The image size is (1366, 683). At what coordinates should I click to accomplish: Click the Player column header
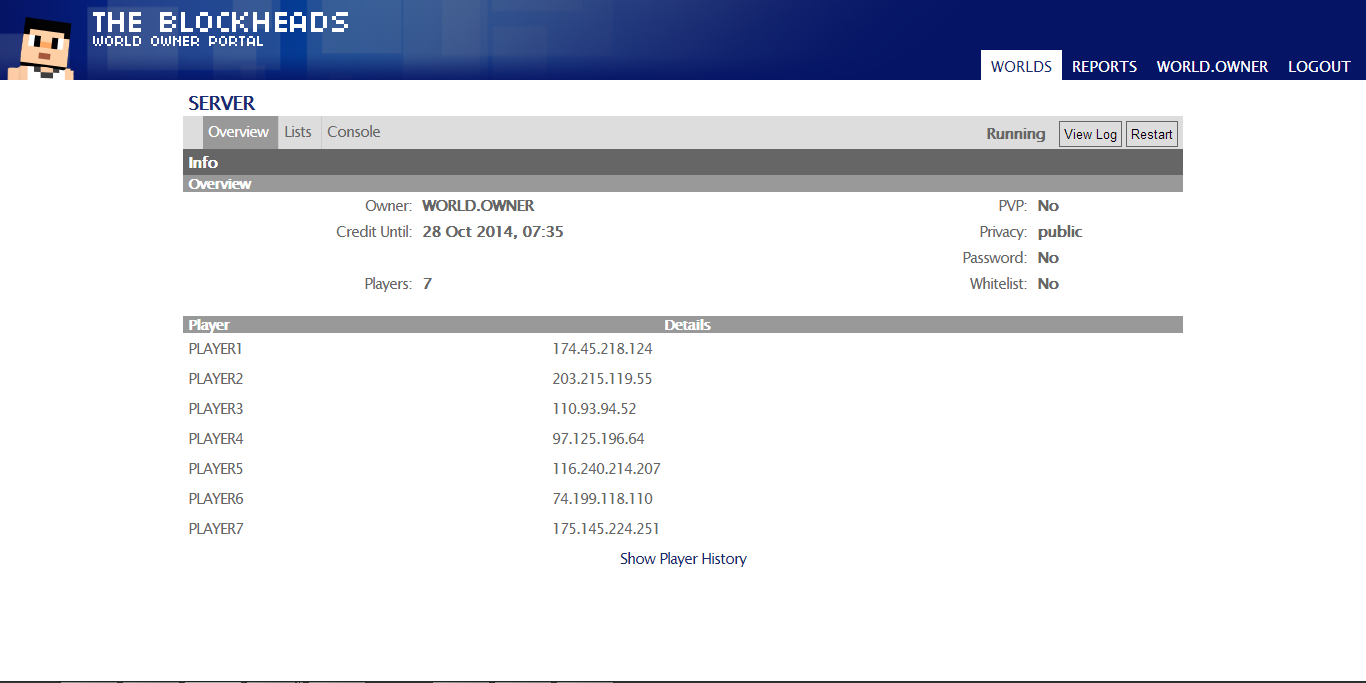(x=209, y=325)
